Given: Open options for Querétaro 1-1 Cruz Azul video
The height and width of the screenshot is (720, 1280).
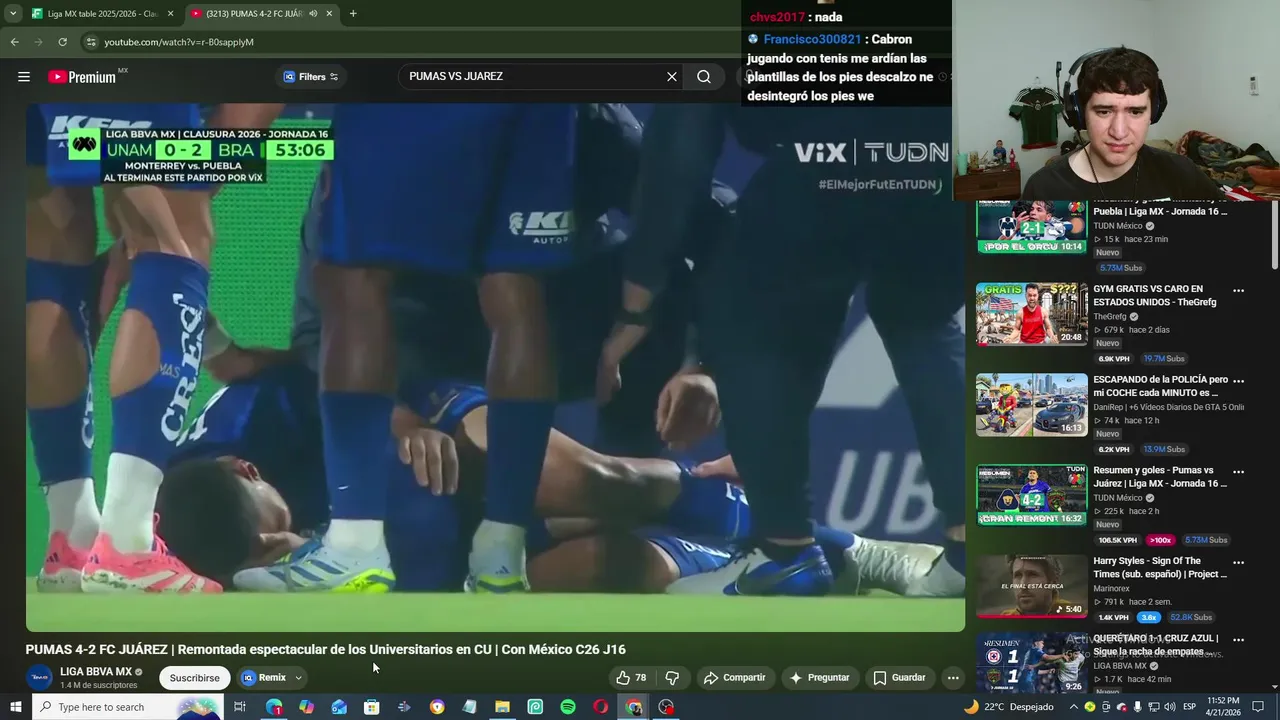Looking at the screenshot, I should [1238, 640].
